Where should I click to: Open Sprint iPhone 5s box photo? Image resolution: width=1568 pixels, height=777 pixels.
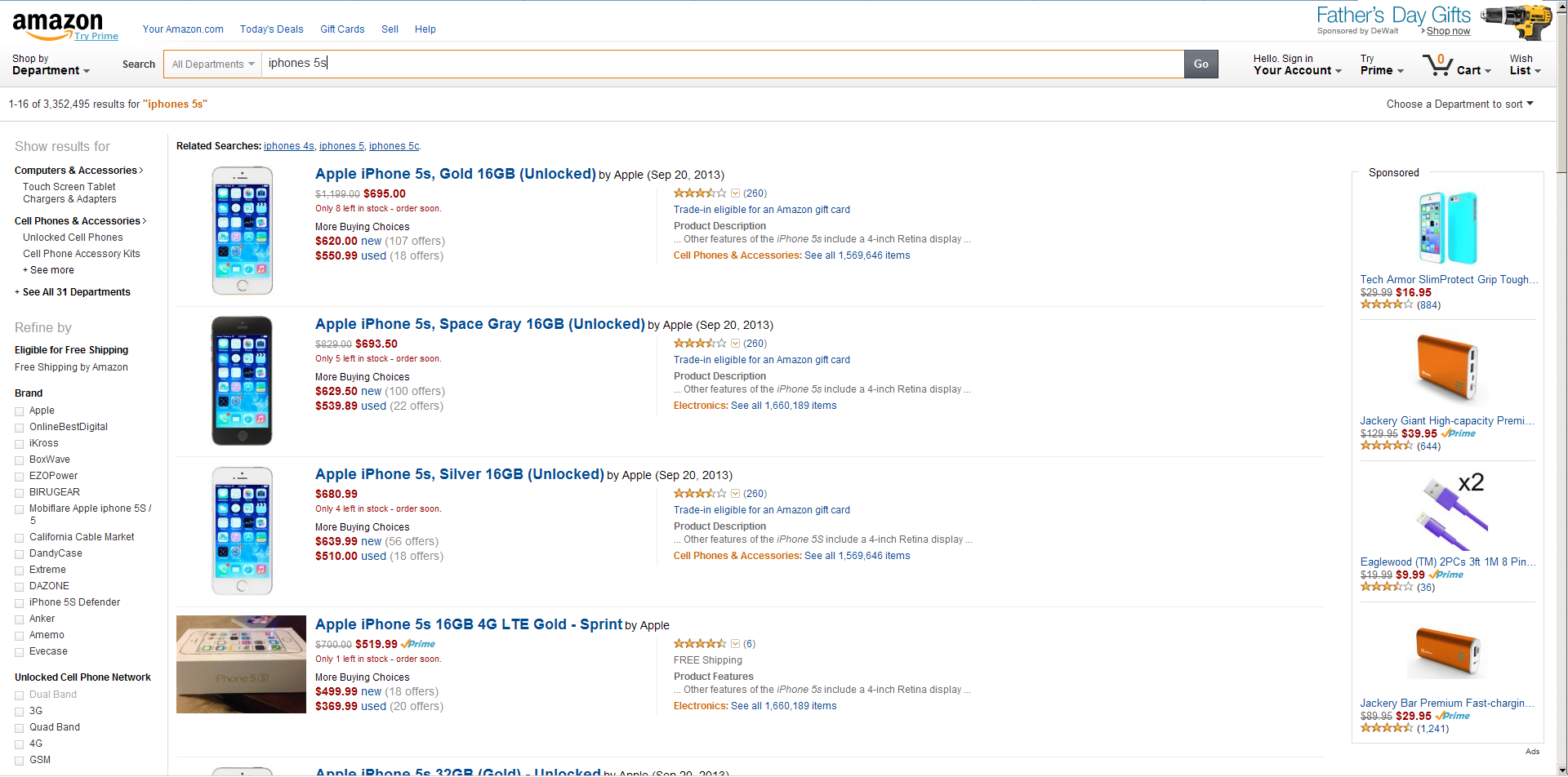(241, 664)
